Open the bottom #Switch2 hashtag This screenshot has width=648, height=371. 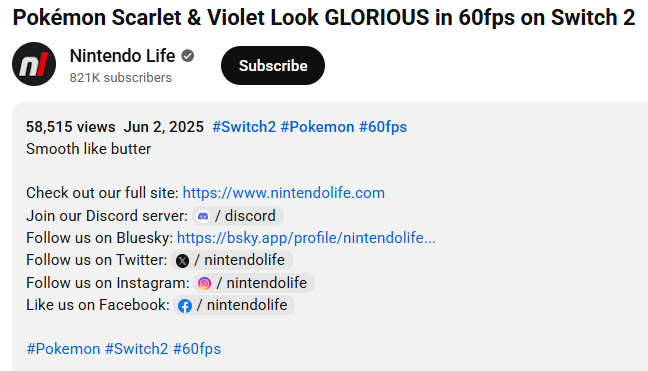coord(136,349)
